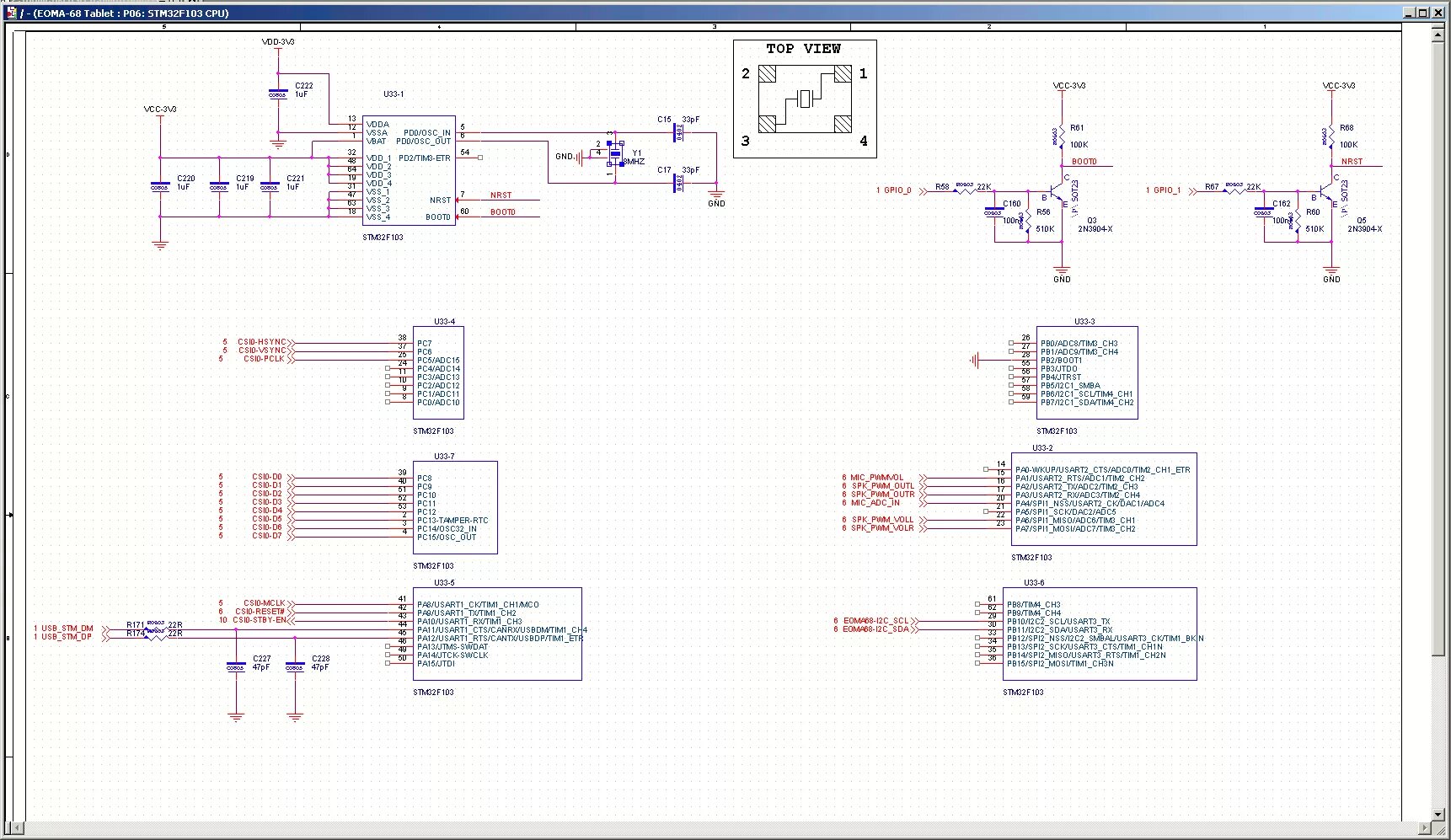Select capacitor C219 symbol
The image size is (1451, 840).
(x=218, y=185)
